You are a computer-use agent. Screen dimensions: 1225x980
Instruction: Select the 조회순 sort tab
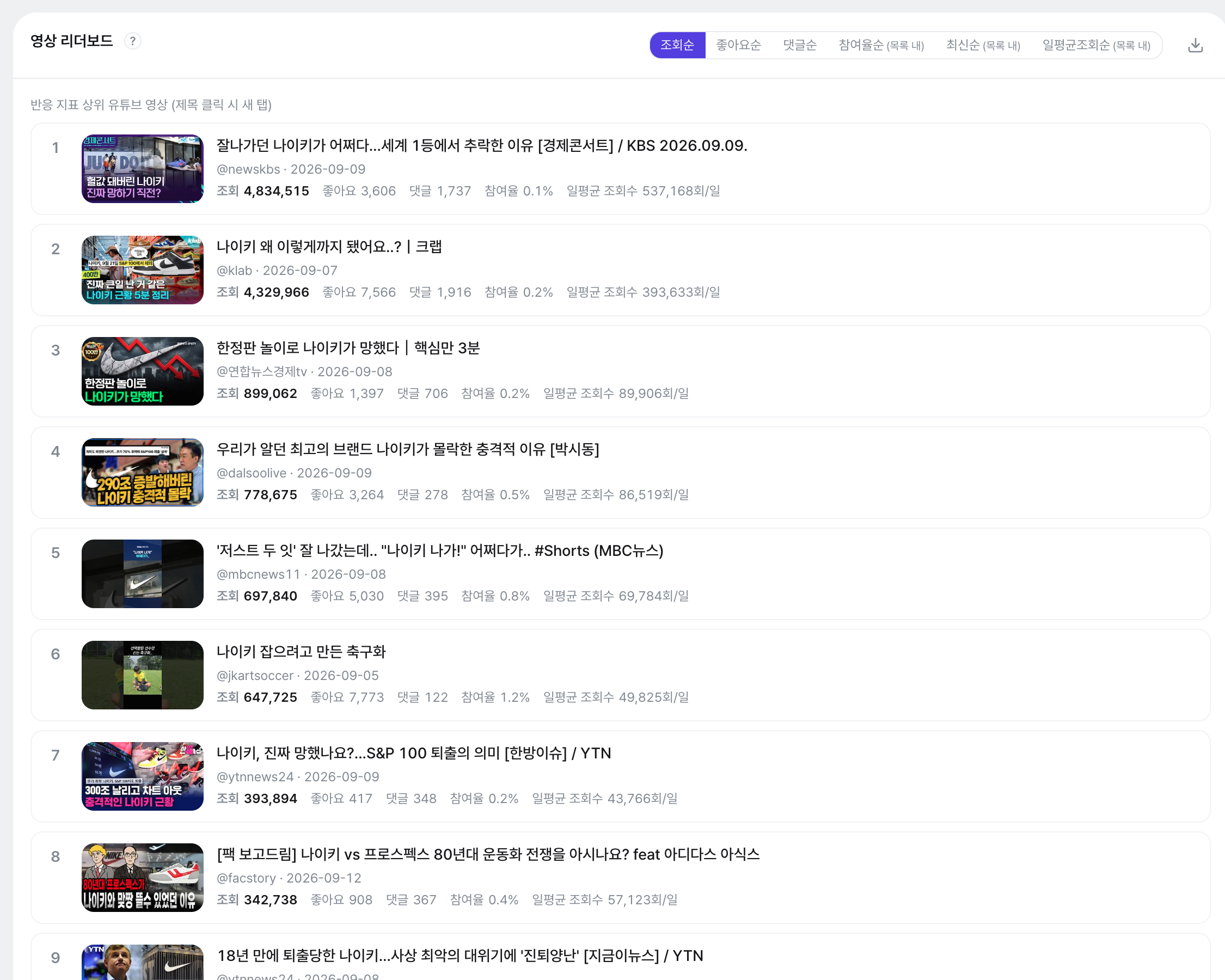(677, 45)
